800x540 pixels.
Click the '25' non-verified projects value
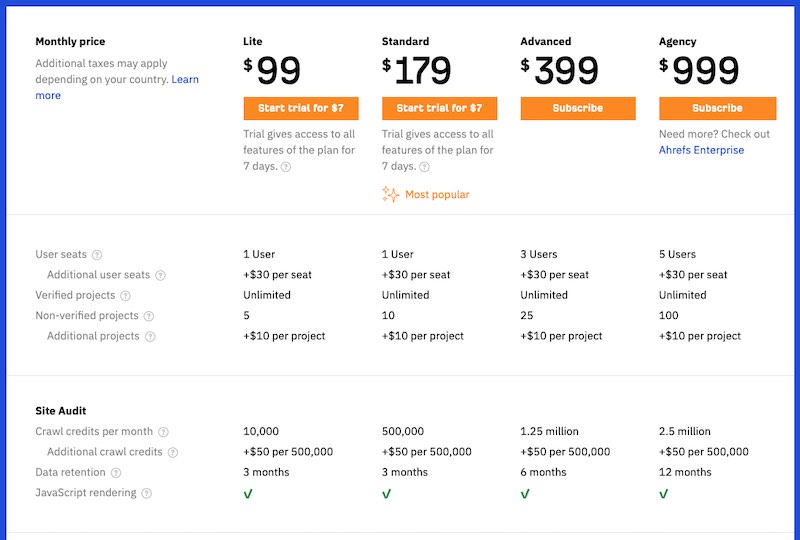[527, 315]
